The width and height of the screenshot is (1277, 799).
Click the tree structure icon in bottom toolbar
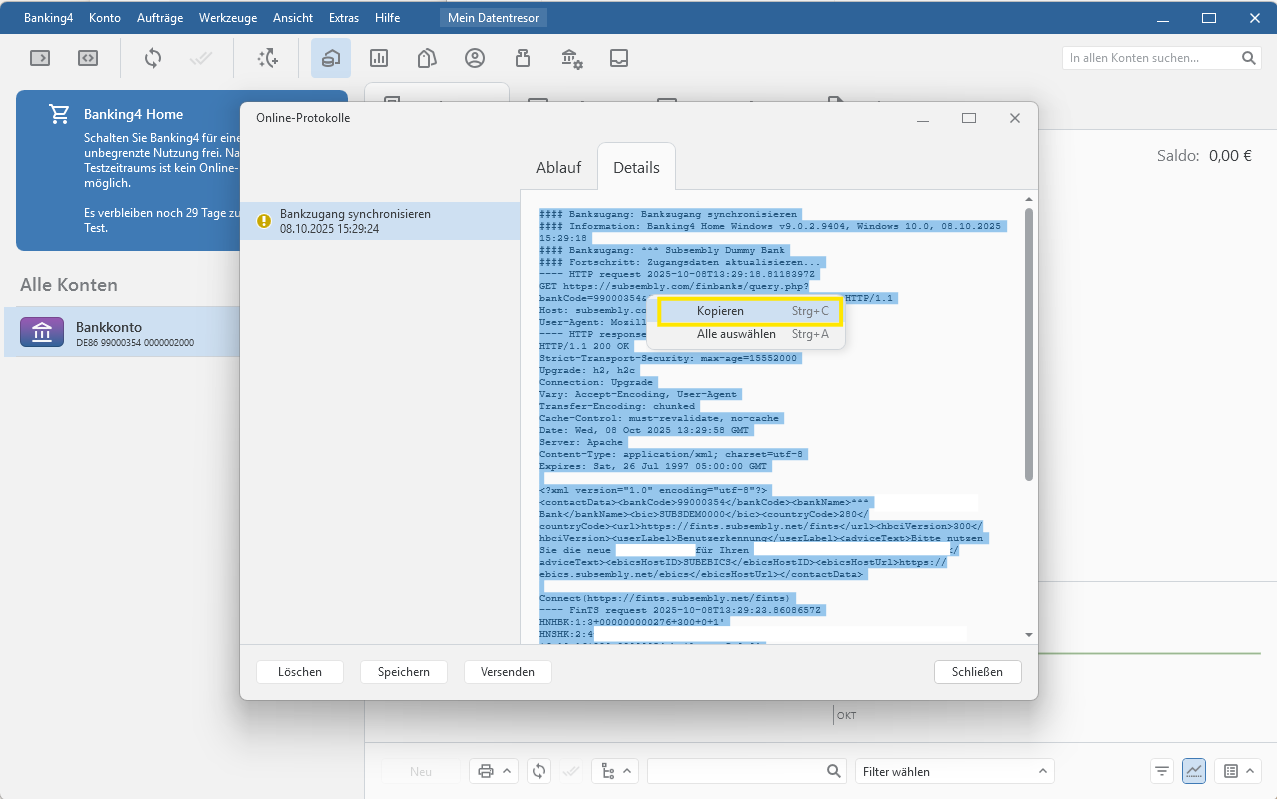coord(608,771)
